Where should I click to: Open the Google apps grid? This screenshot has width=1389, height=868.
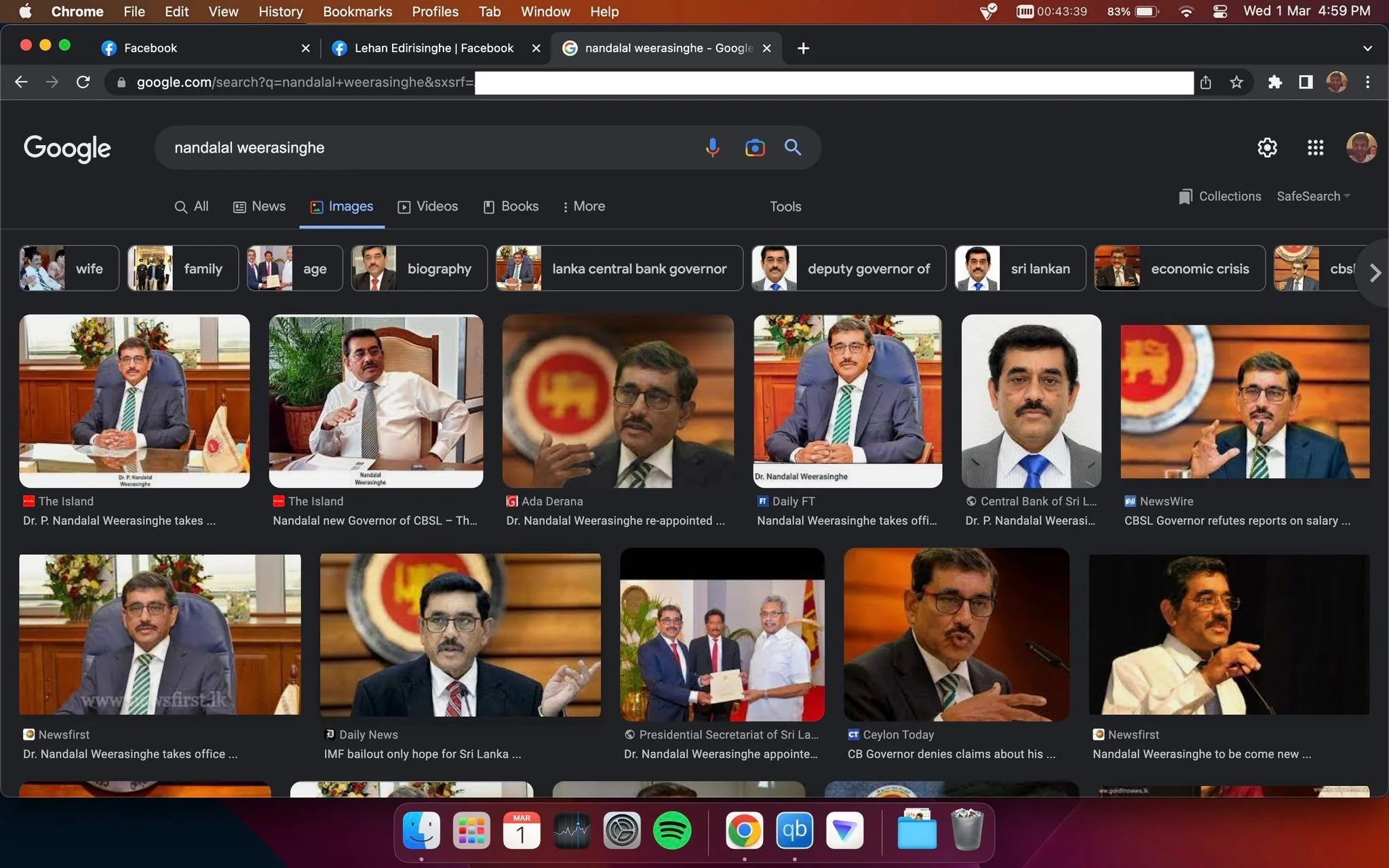point(1315,147)
